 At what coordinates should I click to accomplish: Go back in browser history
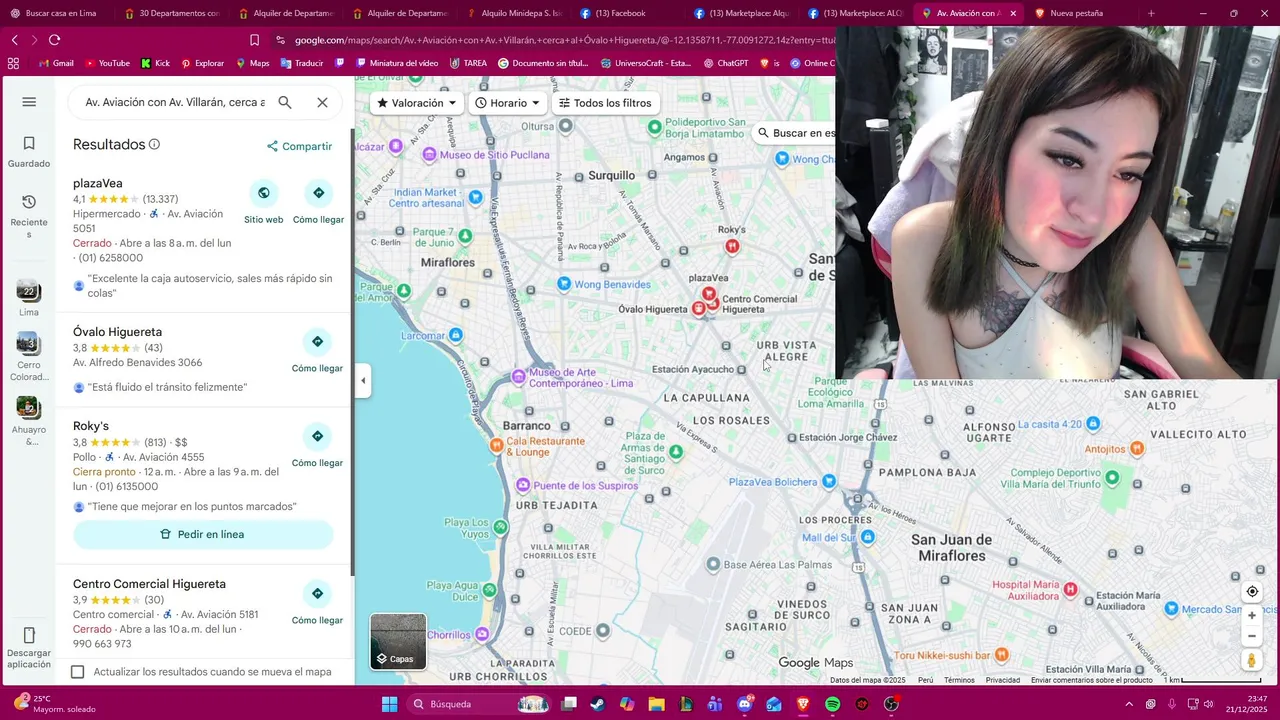point(14,40)
